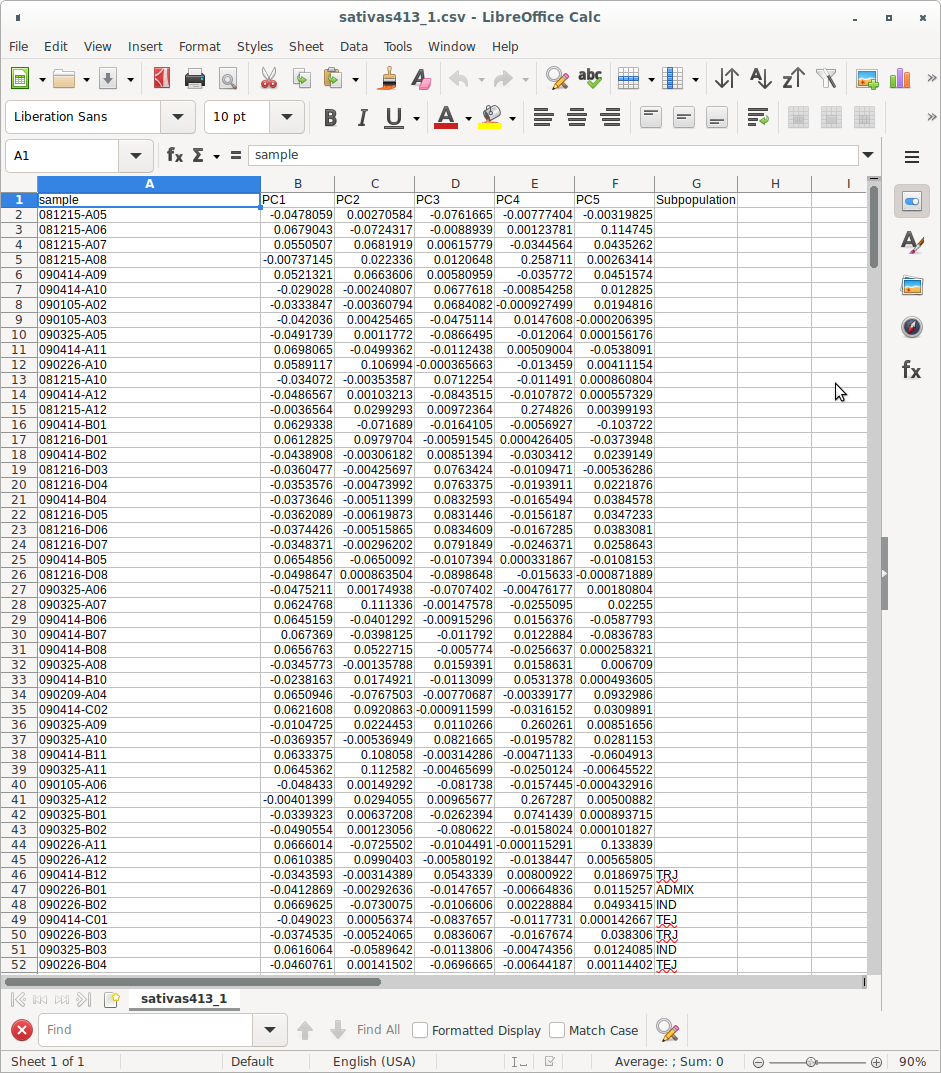Check the Formatted Display option
Image resolution: width=941 pixels, height=1073 pixels.
pyautogui.click(x=420, y=1030)
